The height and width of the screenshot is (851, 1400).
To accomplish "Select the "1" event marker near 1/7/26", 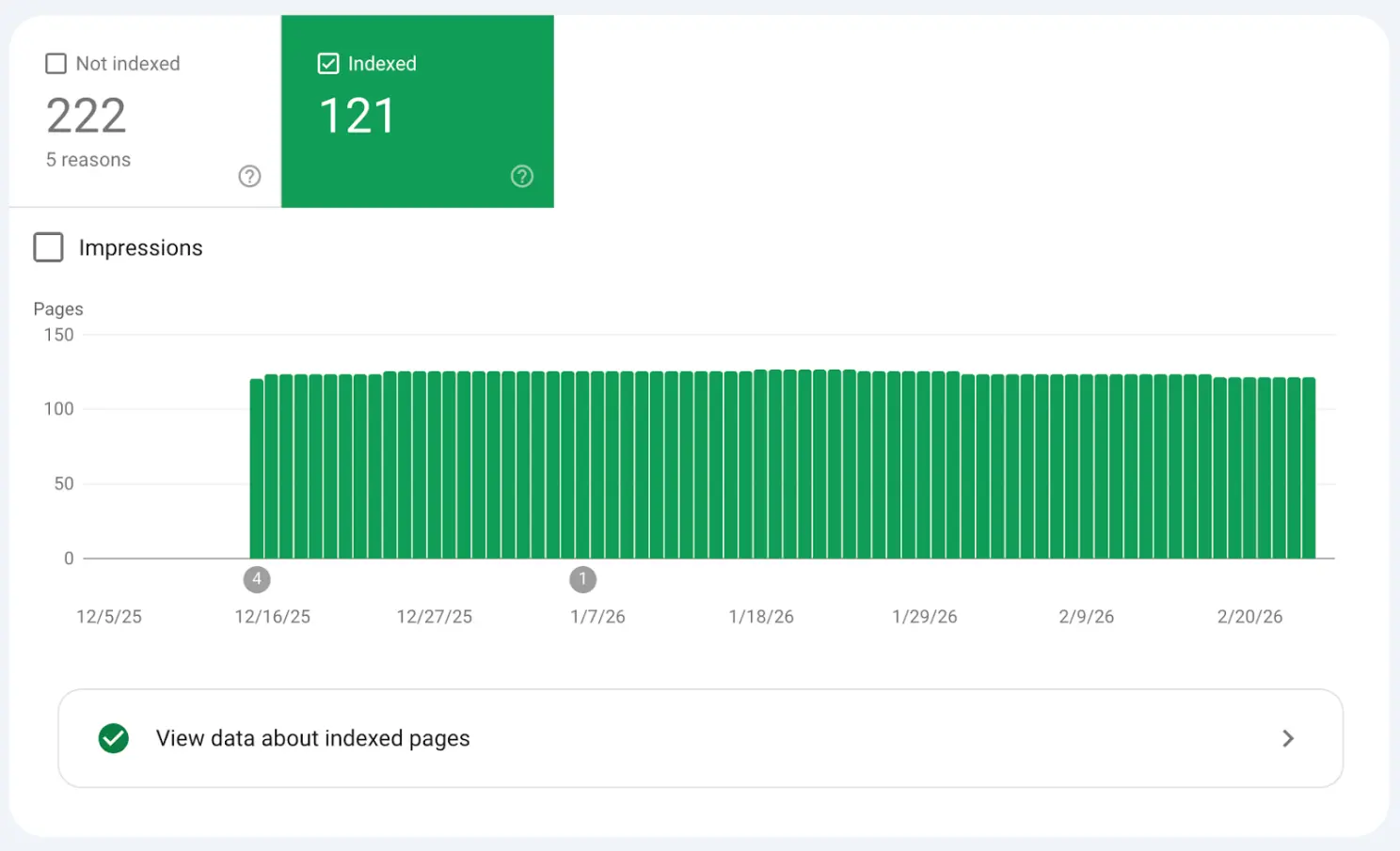I will [x=582, y=579].
